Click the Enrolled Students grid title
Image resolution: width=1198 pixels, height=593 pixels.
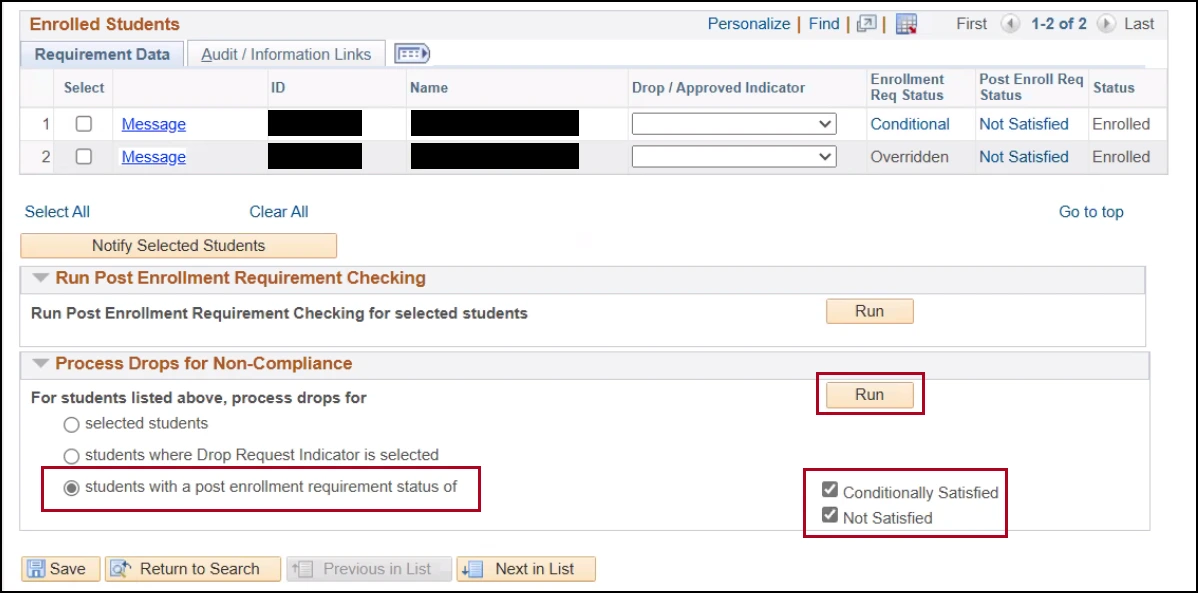pyautogui.click(x=105, y=24)
